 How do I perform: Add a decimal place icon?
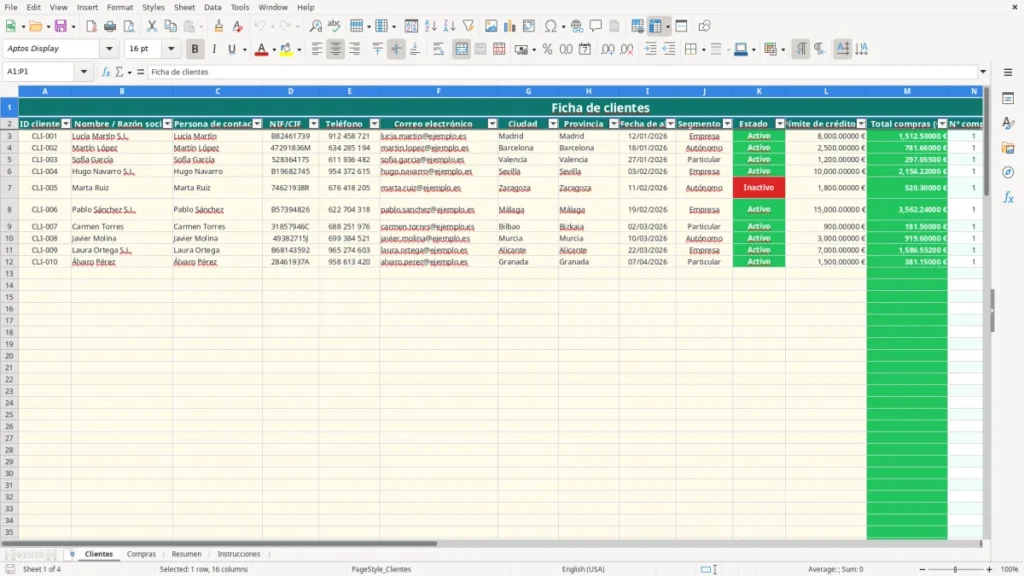pyautogui.click(x=608, y=49)
